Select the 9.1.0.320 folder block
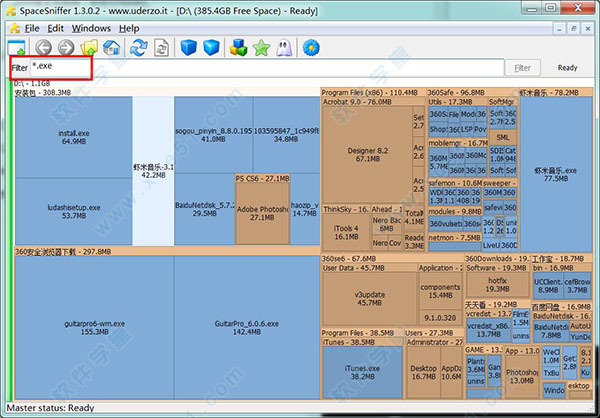 pos(440,318)
